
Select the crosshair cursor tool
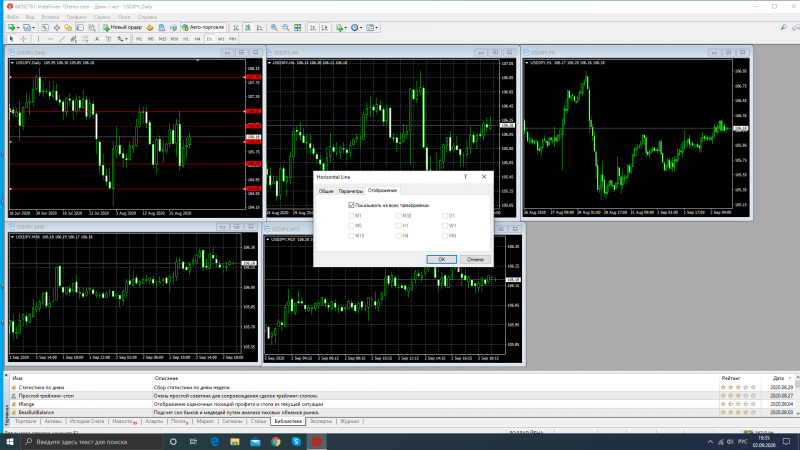[24, 39]
